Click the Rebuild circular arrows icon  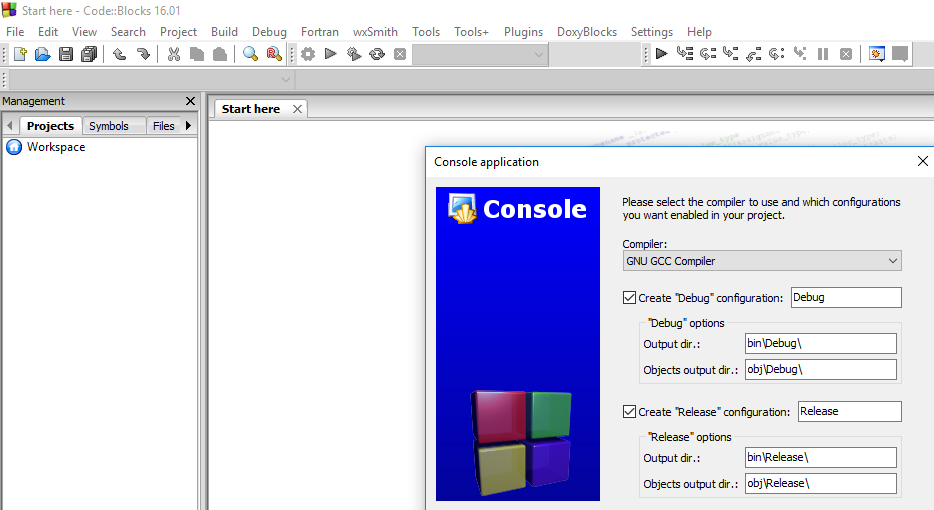coord(377,54)
